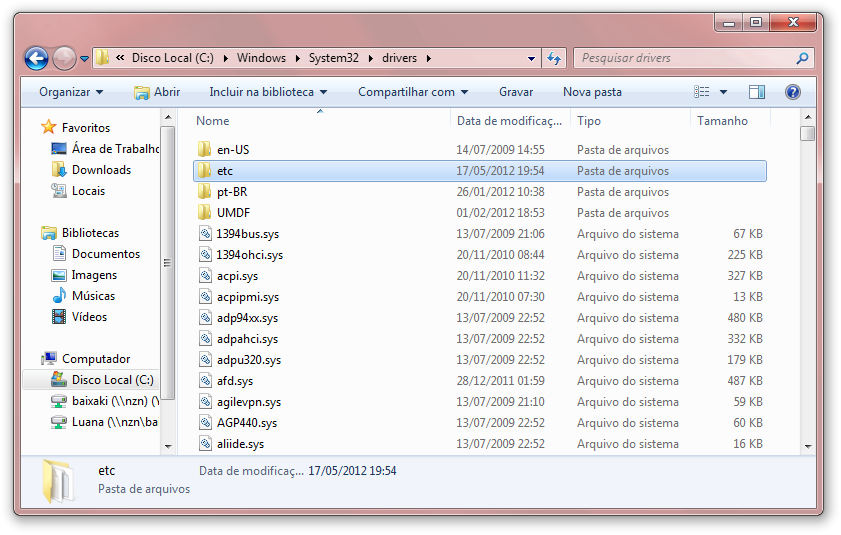
Task: Expand the arrow after 'System32' in address bar
Action: (371, 58)
